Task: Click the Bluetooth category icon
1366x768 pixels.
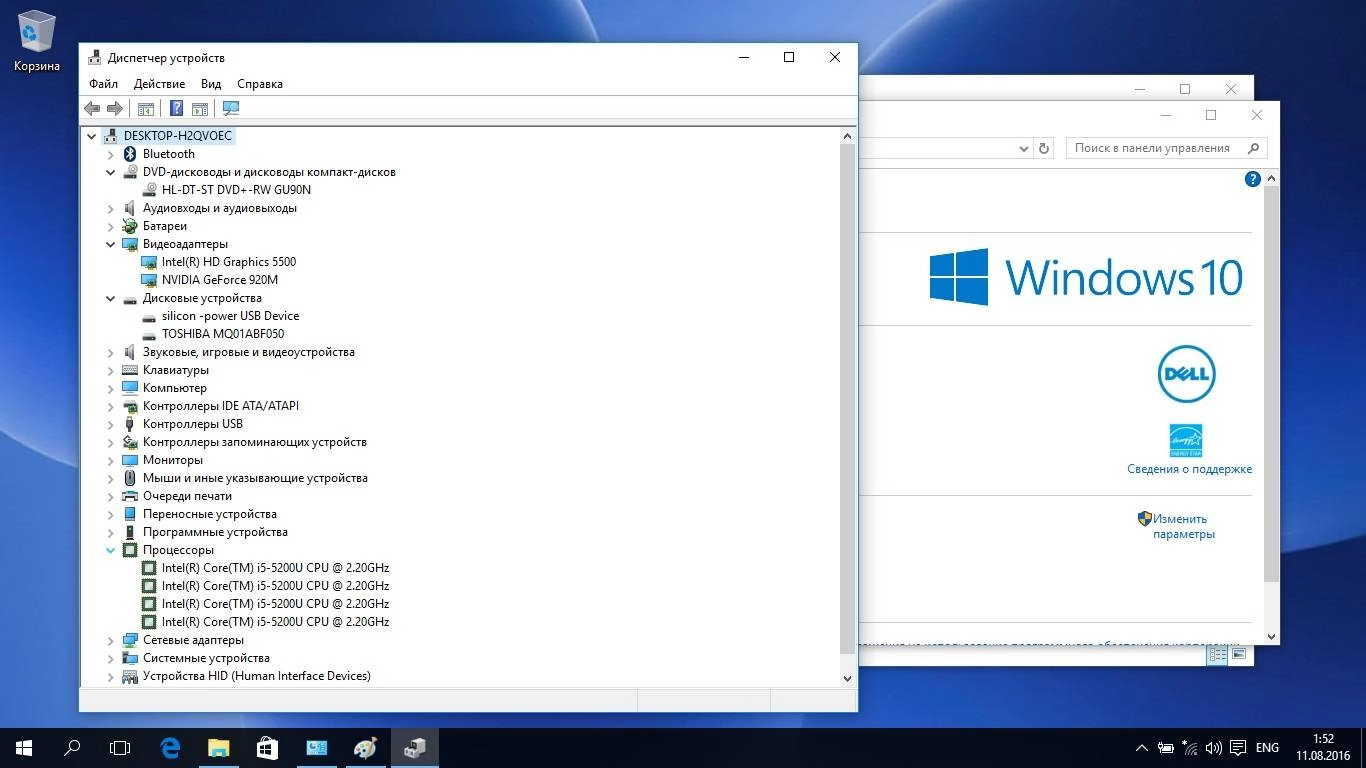Action: tap(129, 154)
